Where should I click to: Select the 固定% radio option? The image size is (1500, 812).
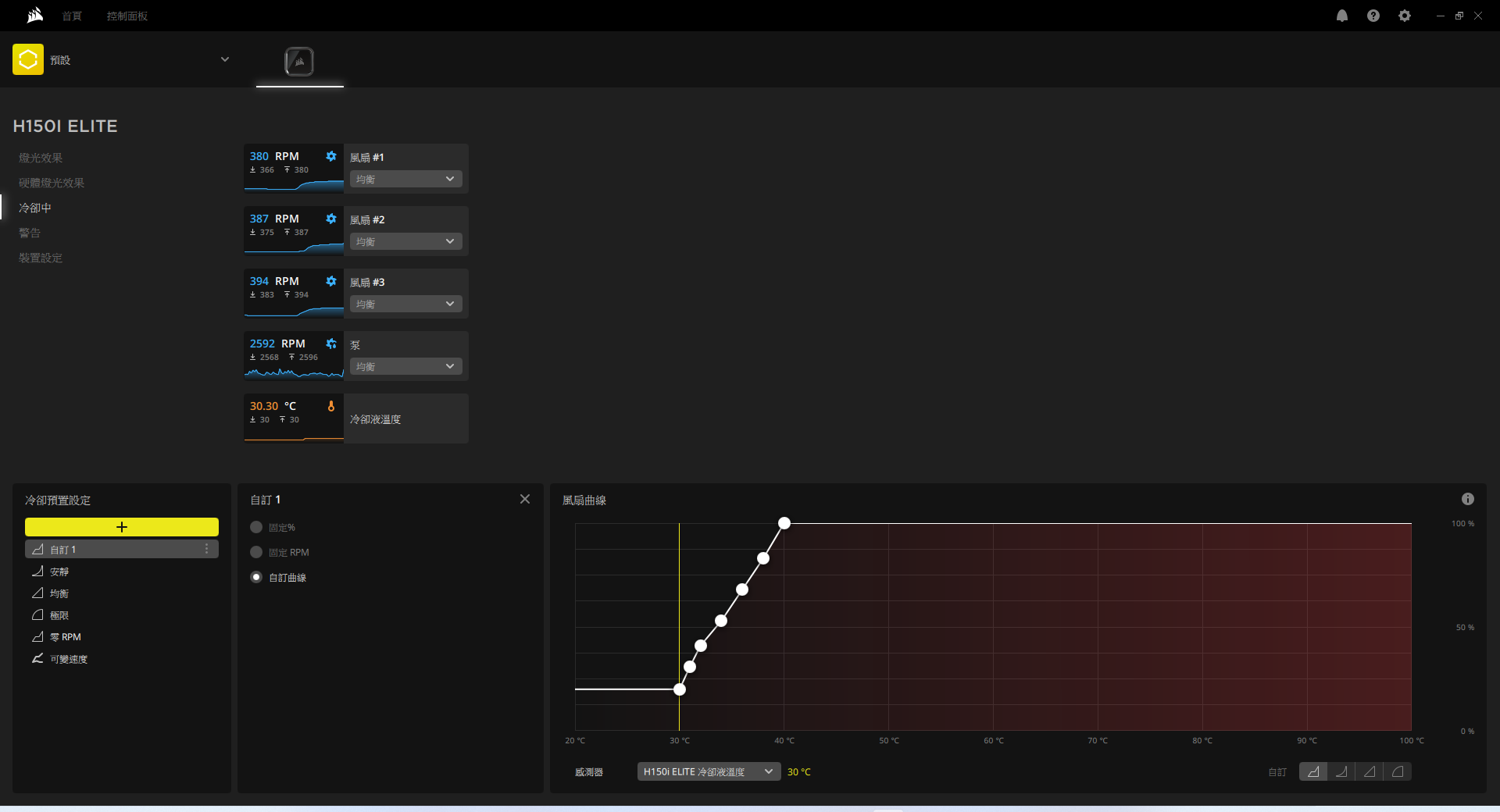(256, 527)
